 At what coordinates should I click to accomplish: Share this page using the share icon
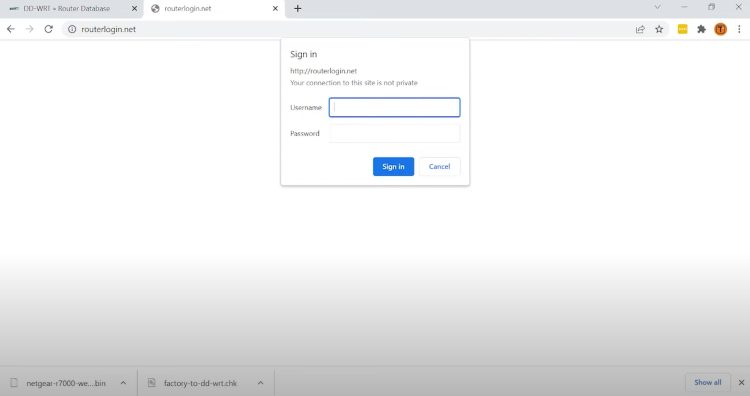640,29
